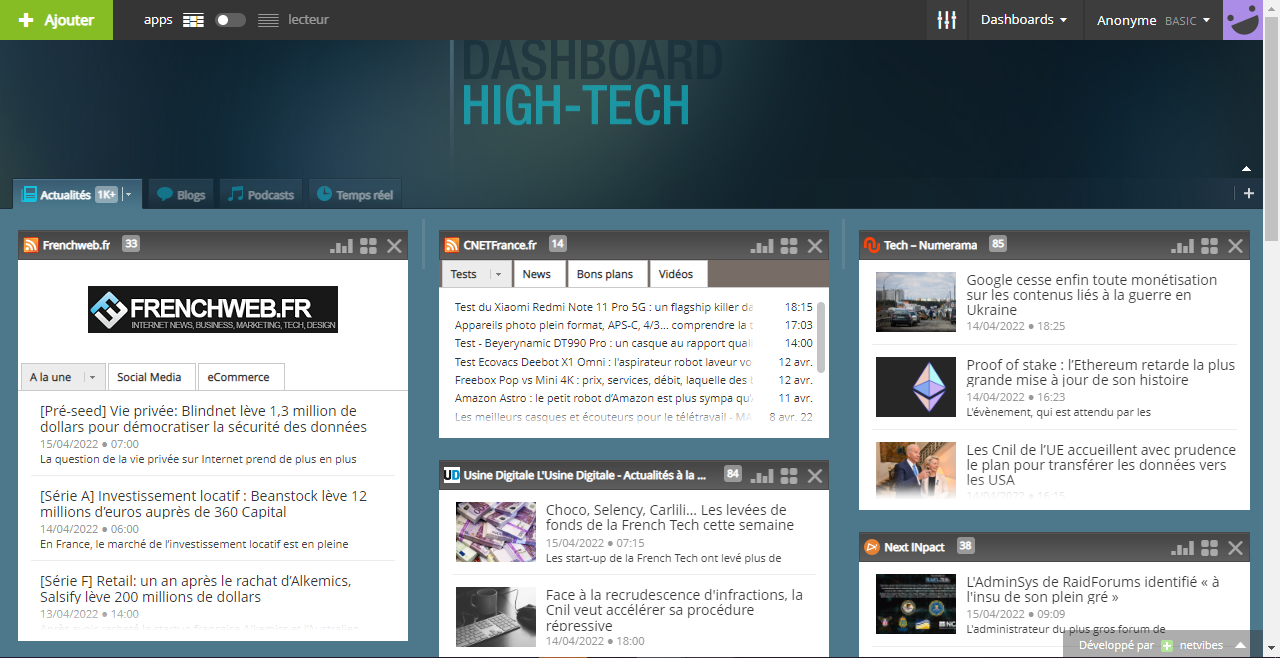
Task: Click the Usine Digitale UD logo icon
Action: [452, 475]
